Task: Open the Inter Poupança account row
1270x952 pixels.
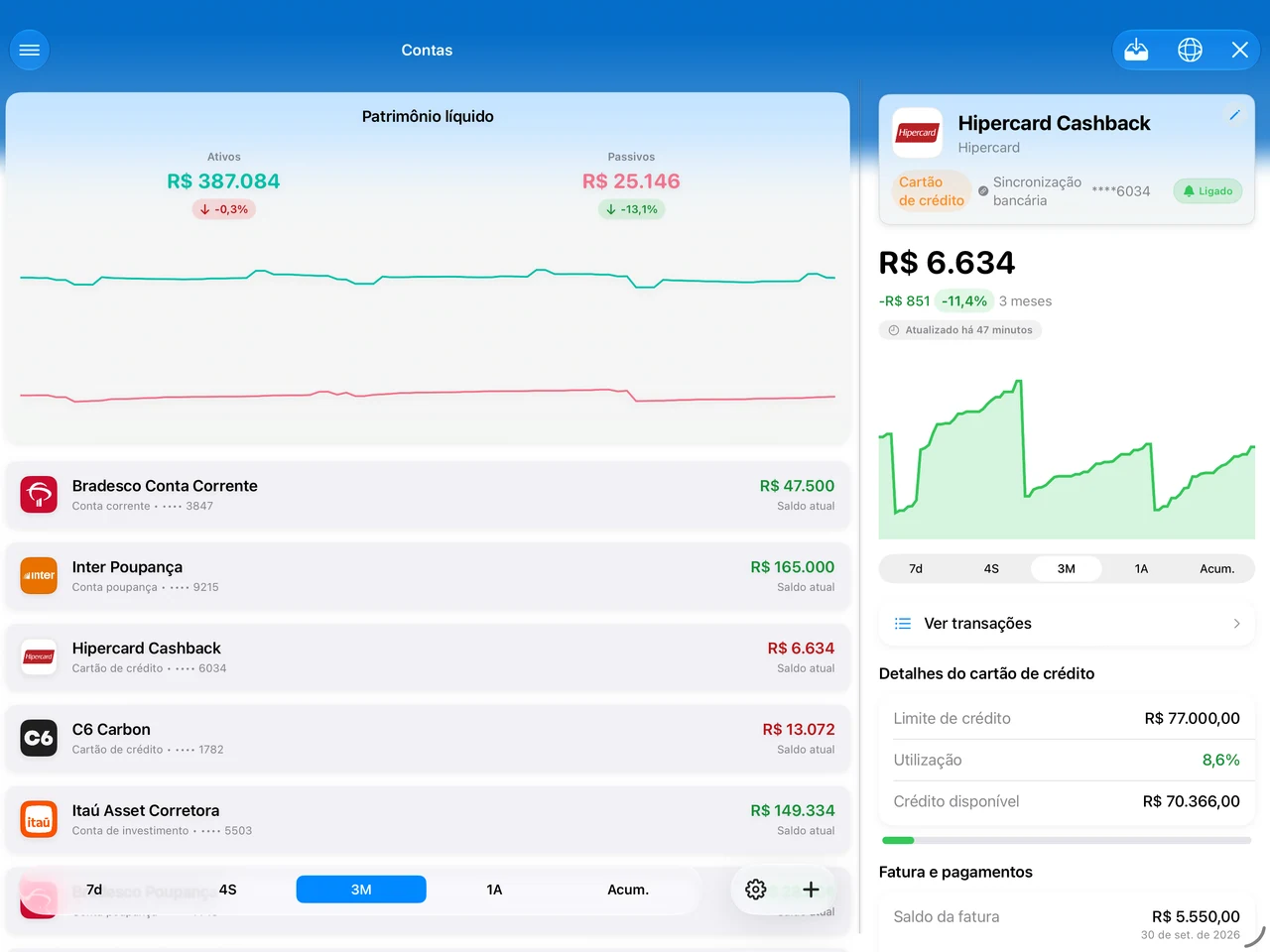Action: 428,576
